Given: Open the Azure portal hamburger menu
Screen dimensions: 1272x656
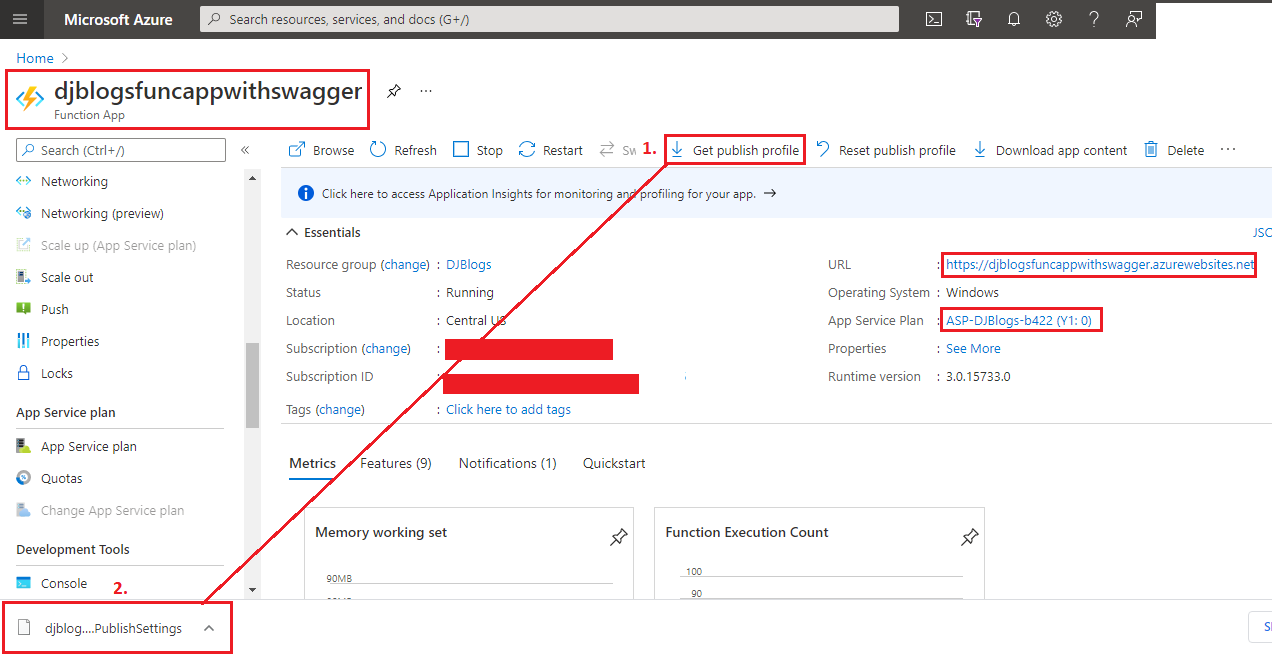Looking at the screenshot, I should [21, 19].
